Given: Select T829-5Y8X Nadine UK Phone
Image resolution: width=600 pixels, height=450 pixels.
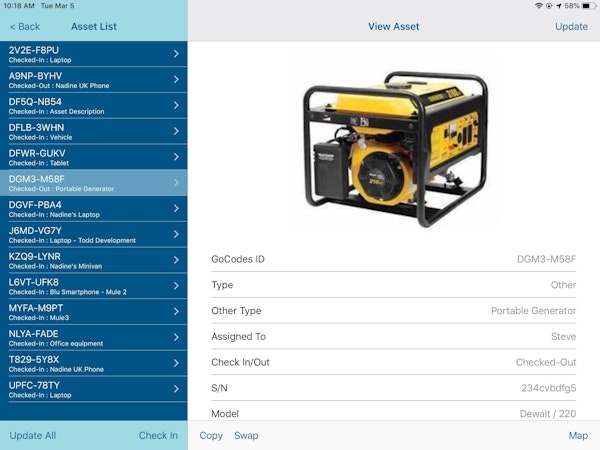Looking at the screenshot, I should point(90,363).
